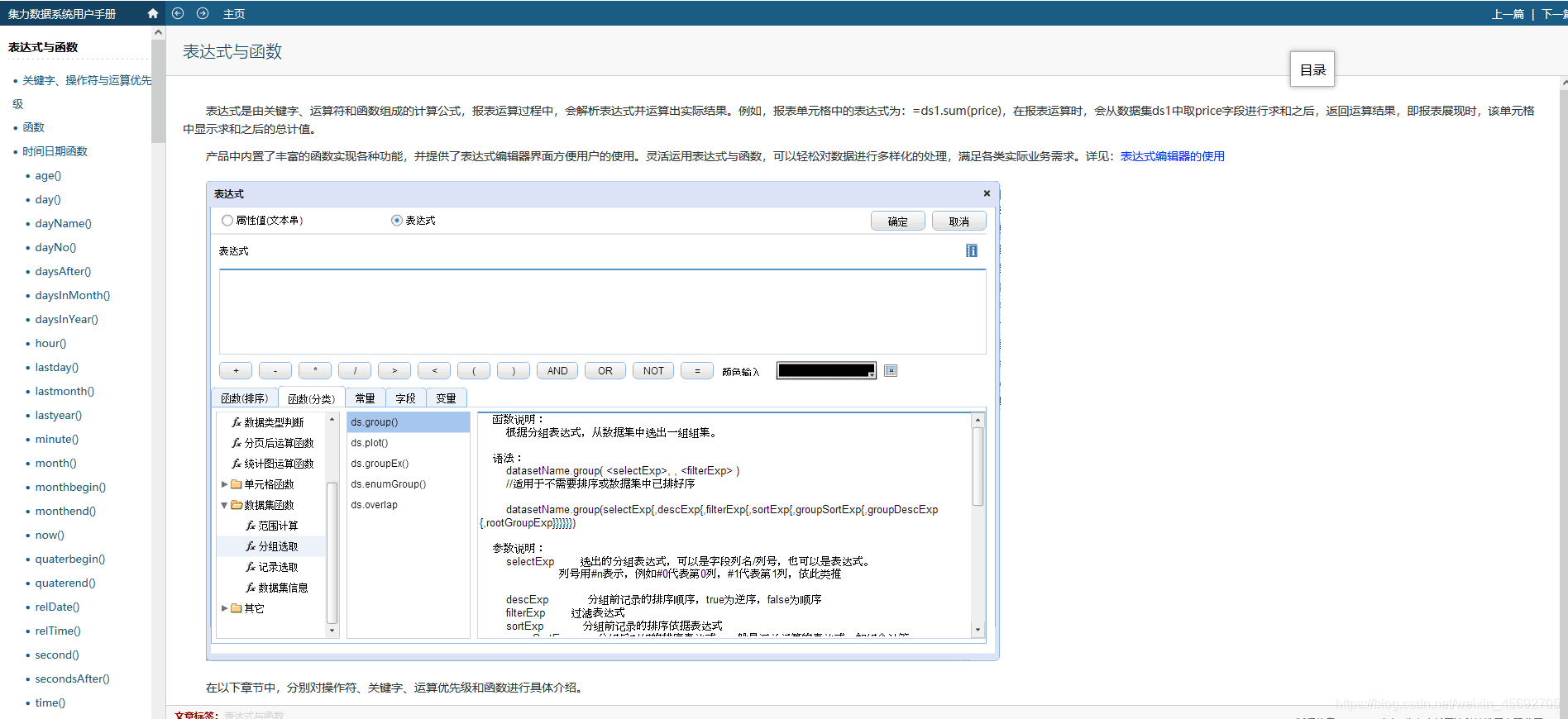Viewport: 1568px width, 719px height.
Task: Click the category tree scrollbar thumb
Action: [x=332, y=552]
